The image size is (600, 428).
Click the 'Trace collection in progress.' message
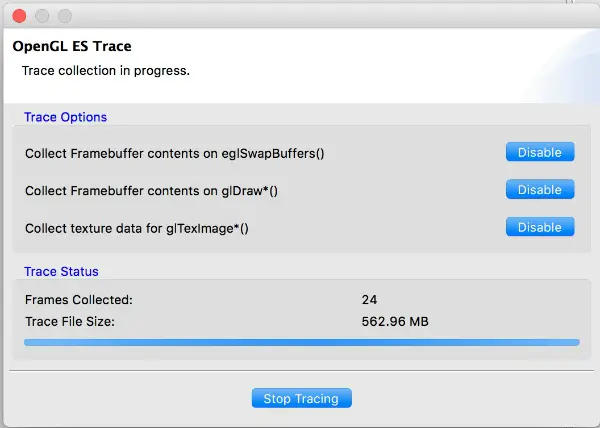tap(106, 71)
